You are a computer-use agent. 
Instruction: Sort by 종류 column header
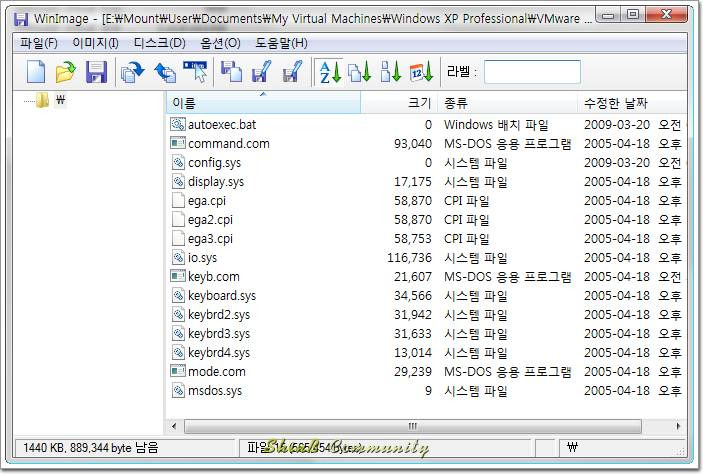click(x=508, y=103)
